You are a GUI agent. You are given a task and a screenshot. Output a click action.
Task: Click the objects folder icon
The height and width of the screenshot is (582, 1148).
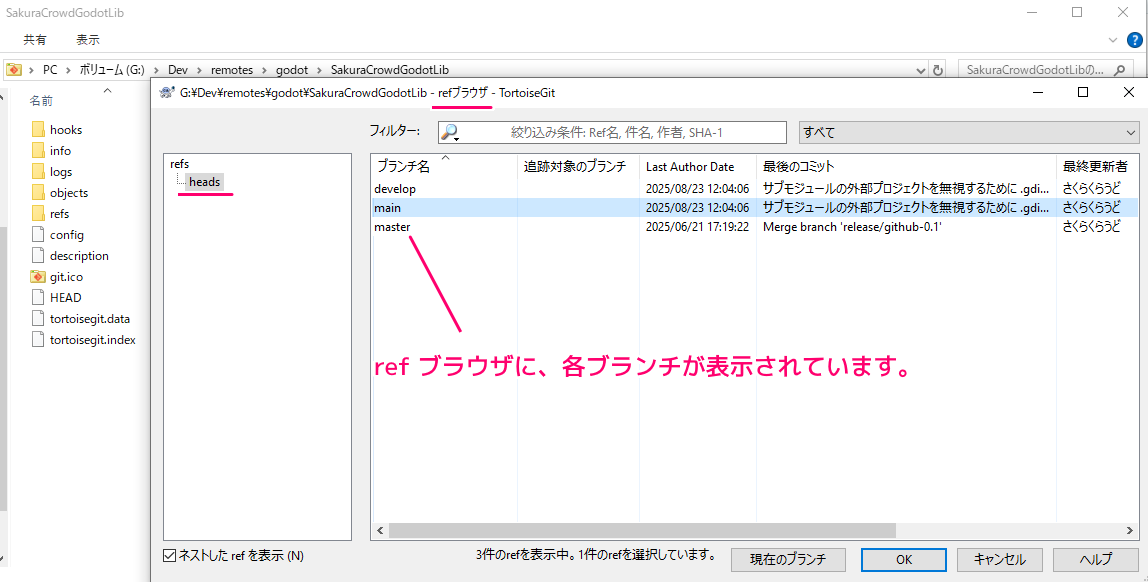point(38,193)
